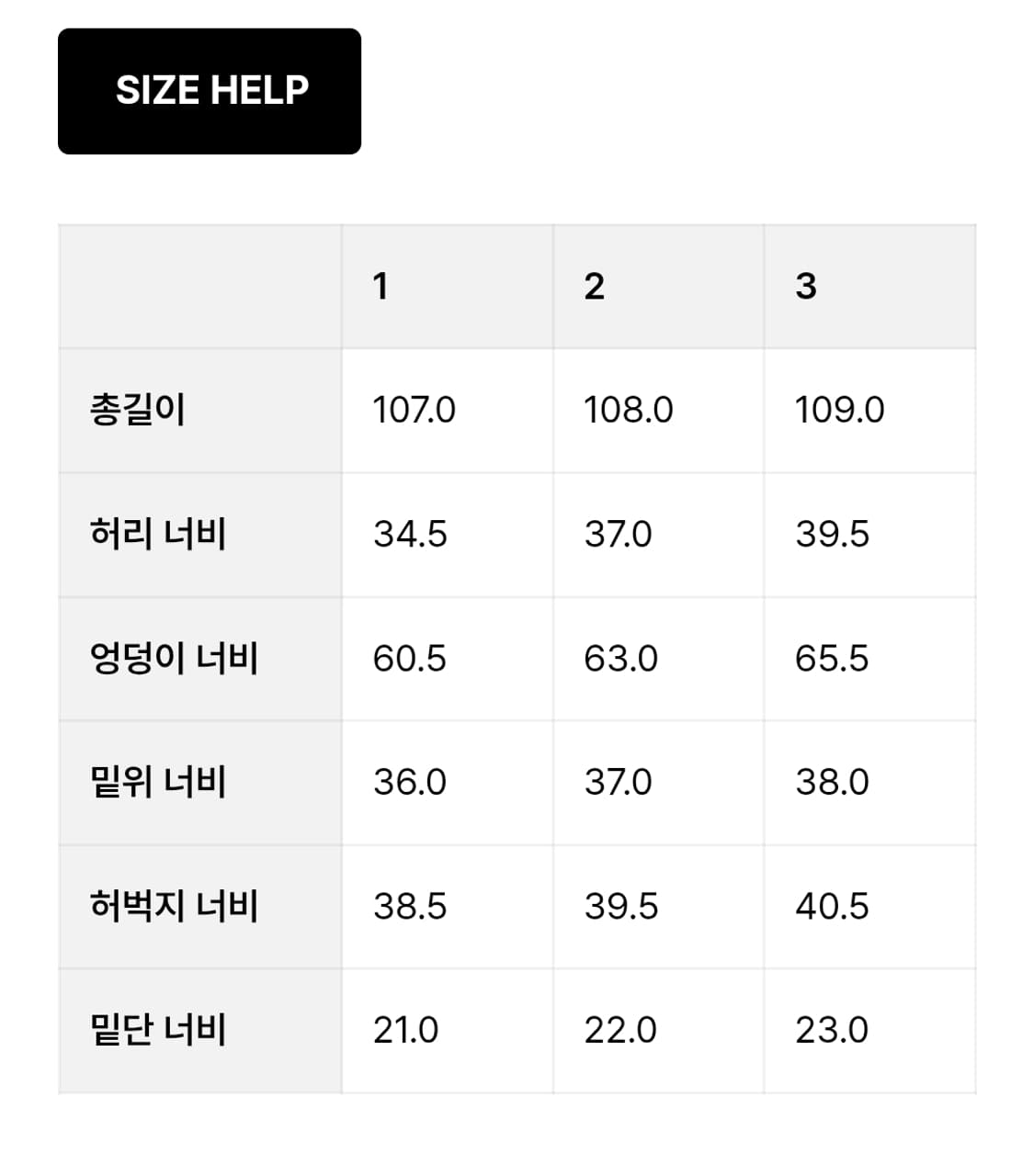Click the 밑단 너비 row label
The width and height of the screenshot is (1034, 1176).
[158, 1030]
